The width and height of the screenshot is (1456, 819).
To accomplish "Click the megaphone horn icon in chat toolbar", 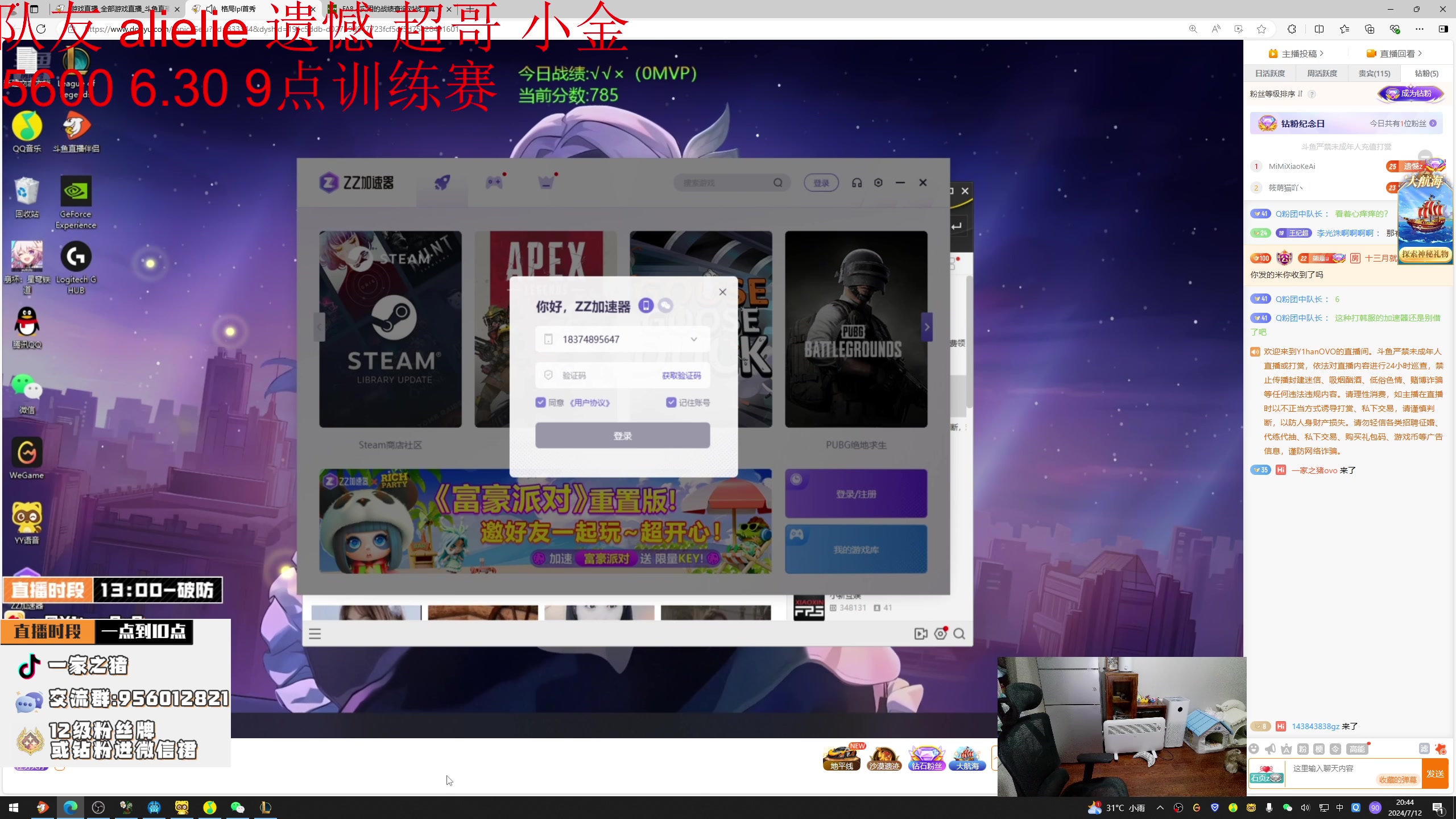I will point(1270,749).
